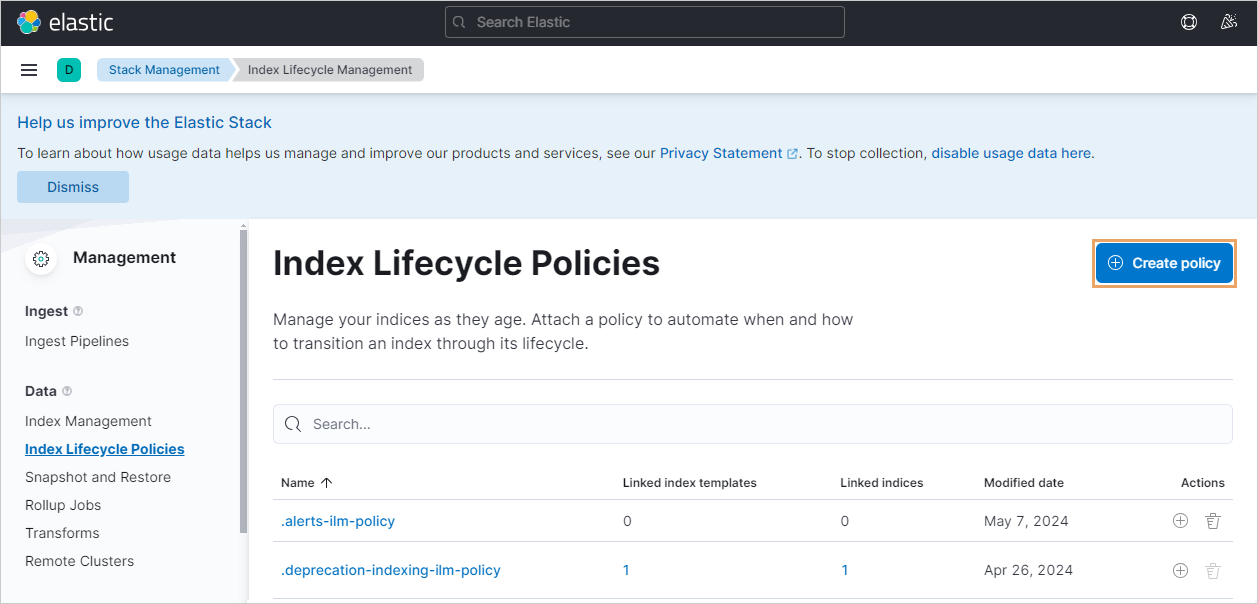Toggle the hamburger navigation menu
The height and width of the screenshot is (604, 1258).
click(x=29, y=70)
